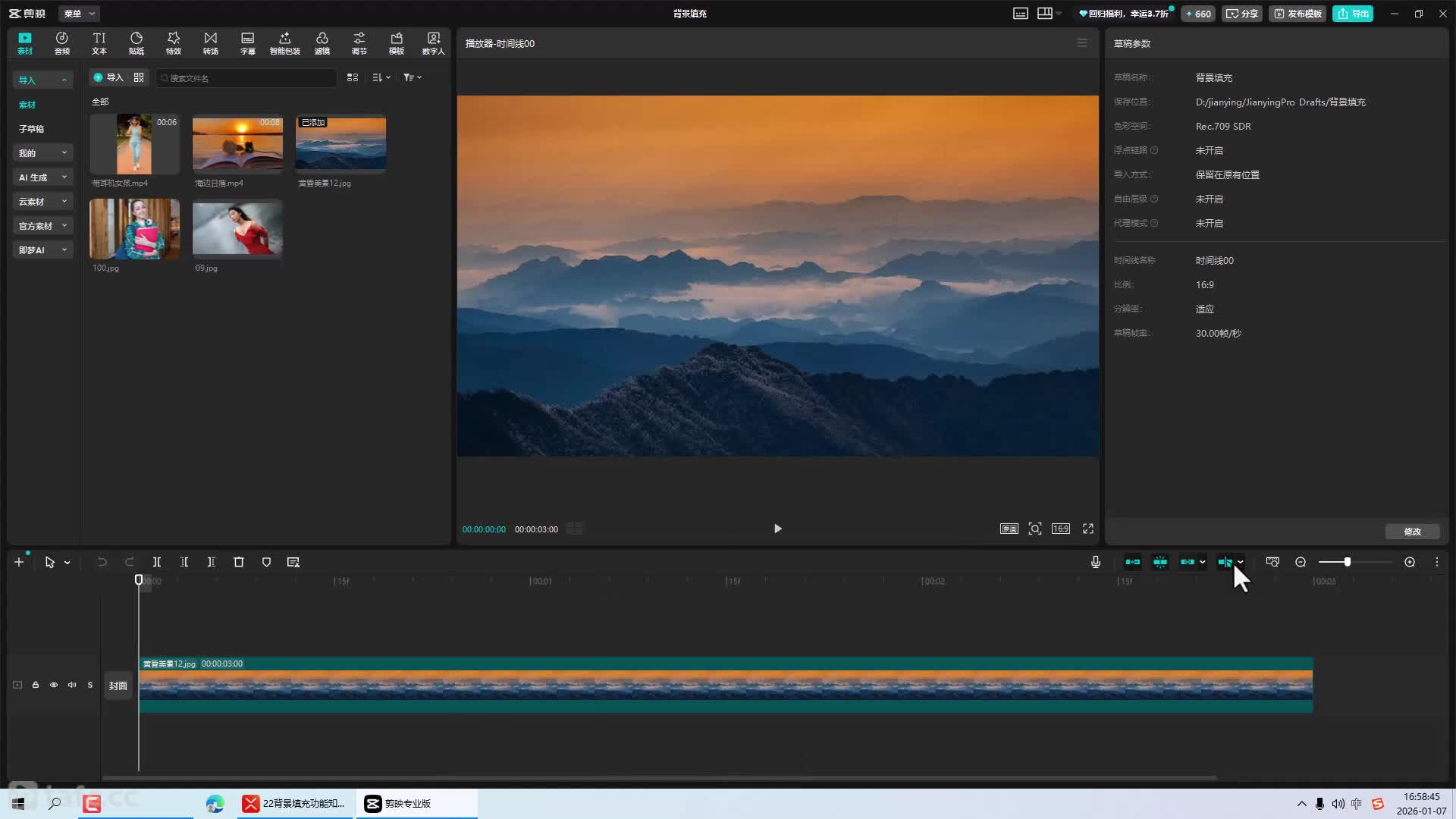1456x819 pixels.
Task: Click the split clip tool icon
Action: 157,562
